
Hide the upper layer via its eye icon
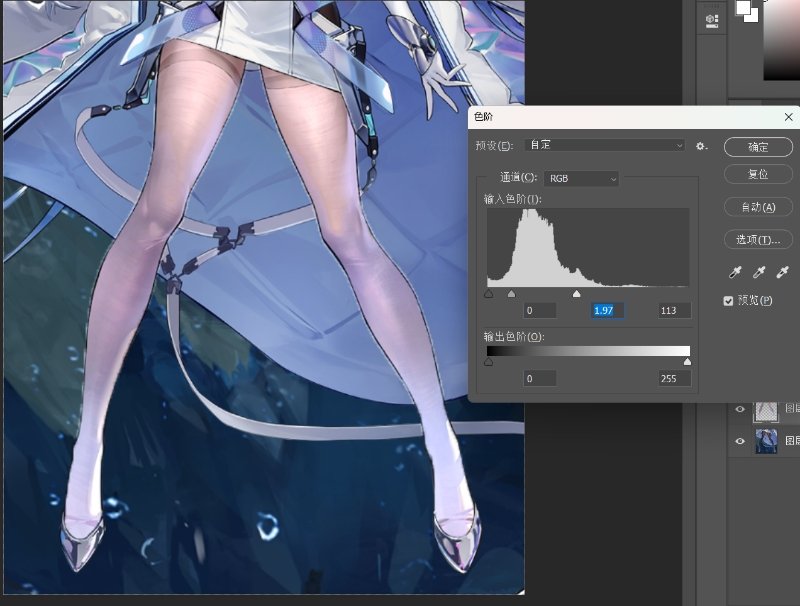[x=740, y=409]
